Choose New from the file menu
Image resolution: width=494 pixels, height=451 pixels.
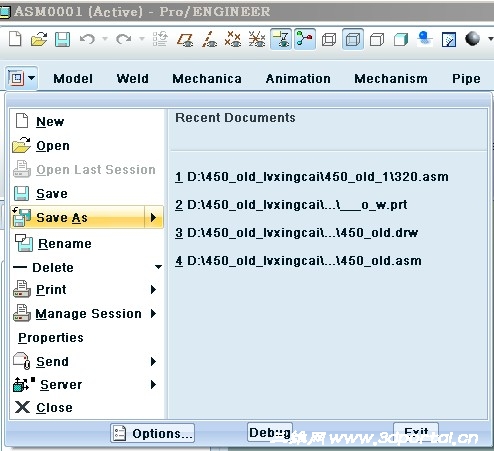87,121
